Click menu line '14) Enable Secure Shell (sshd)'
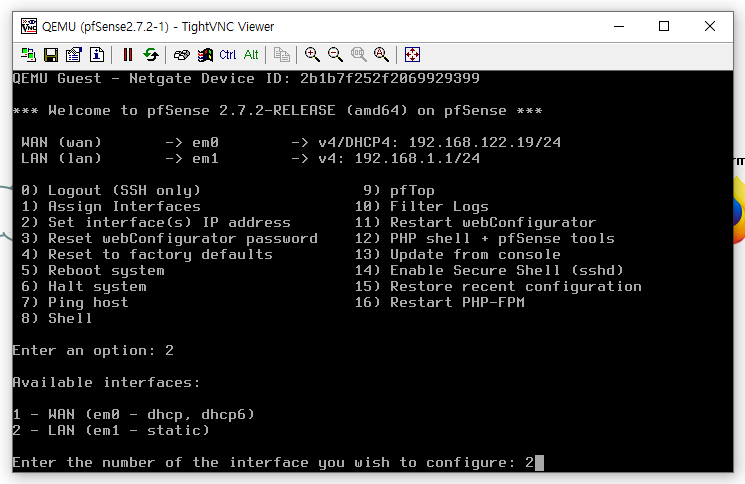The height and width of the screenshot is (484, 745). click(489, 271)
